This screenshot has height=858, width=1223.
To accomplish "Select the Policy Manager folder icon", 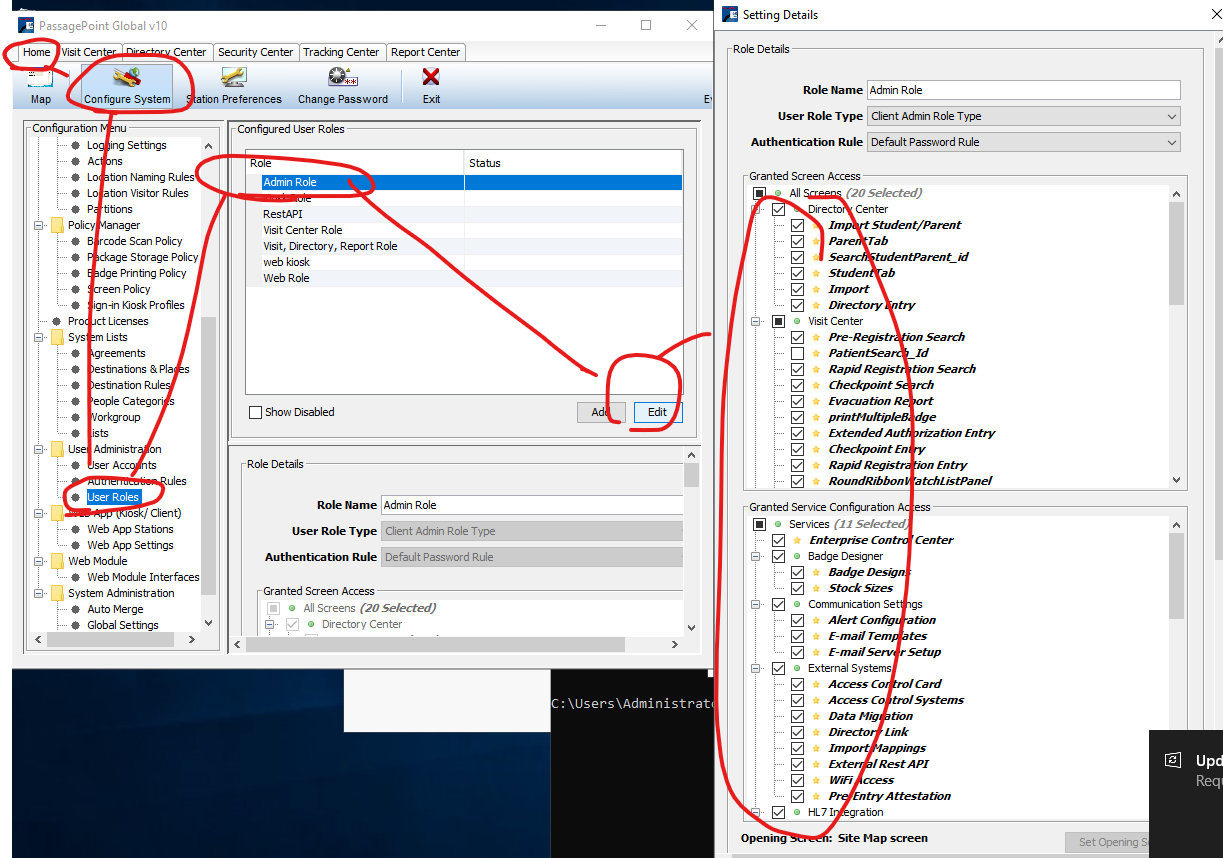I will (57, 225).
